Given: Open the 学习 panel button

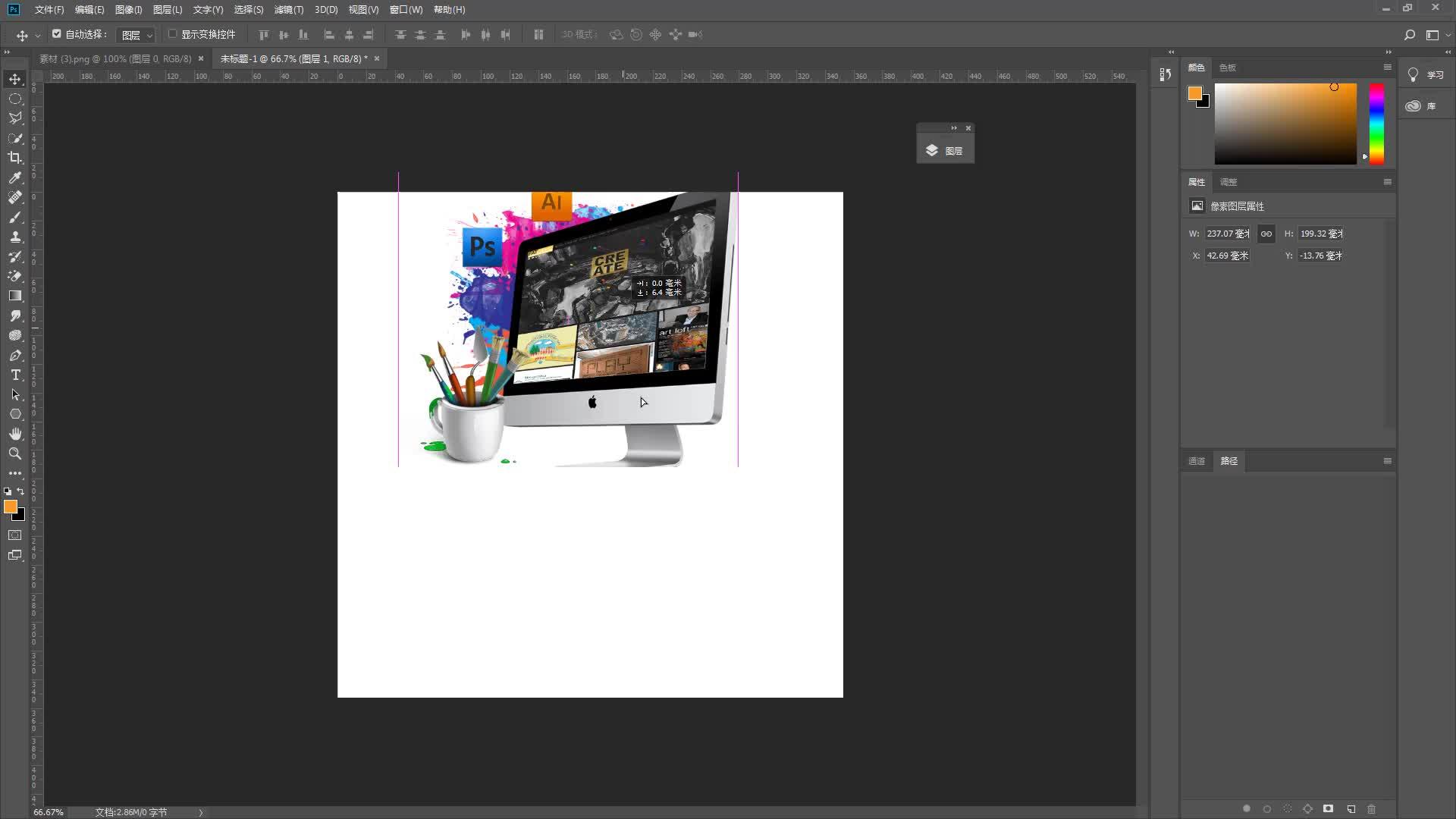Looking at the screenshot, I should (x=1426, y=75).
